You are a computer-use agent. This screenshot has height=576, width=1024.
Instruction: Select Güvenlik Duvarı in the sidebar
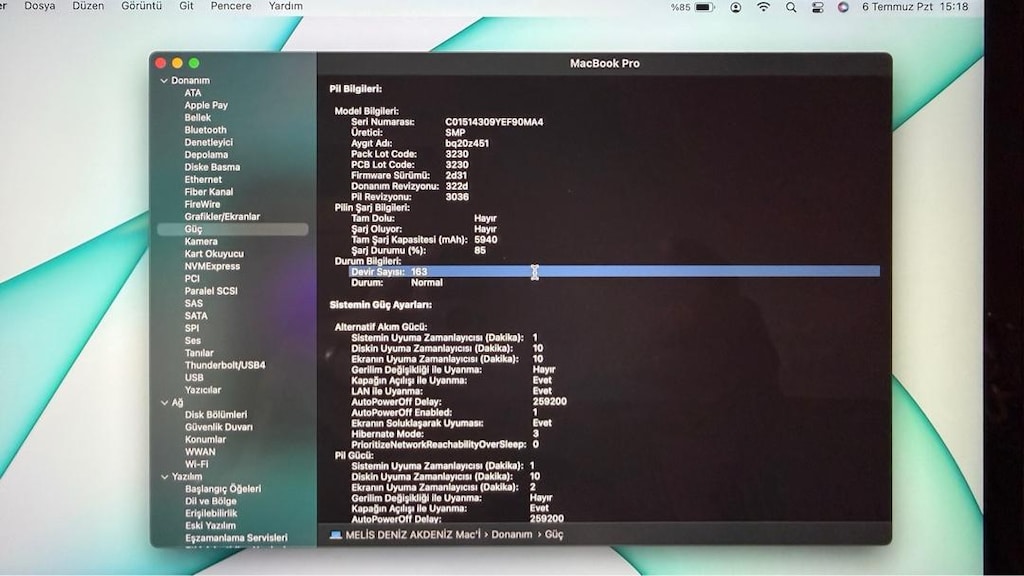coord(218,427)
